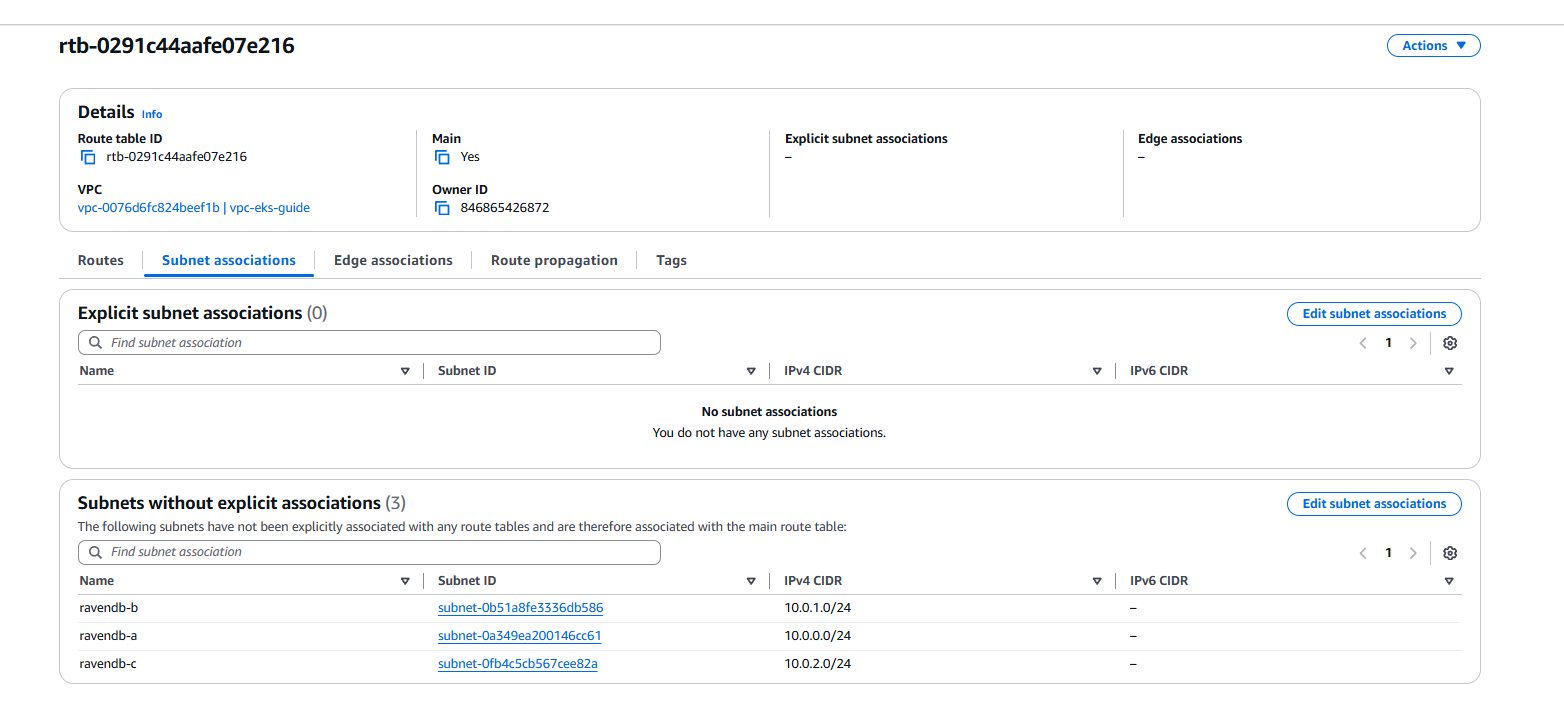Select the ravendb-b name cell
The width and height of the screenshot is (1564, 717).
[108, 608]
